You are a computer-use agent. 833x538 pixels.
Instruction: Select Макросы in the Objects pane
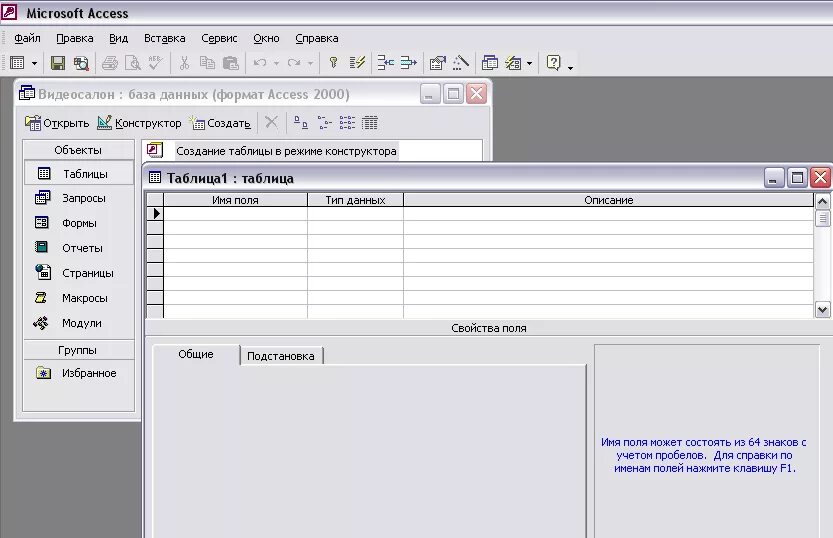click(x=79, y=298)
